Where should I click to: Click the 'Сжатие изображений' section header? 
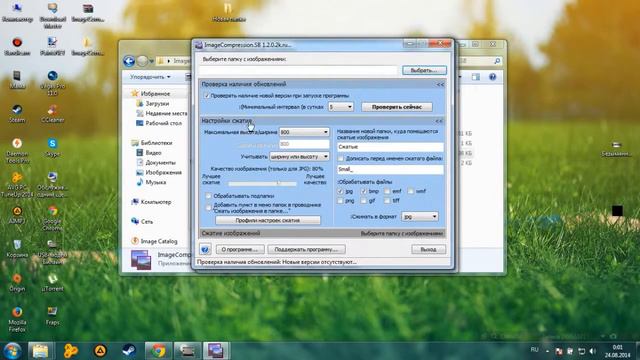[231, 233]
